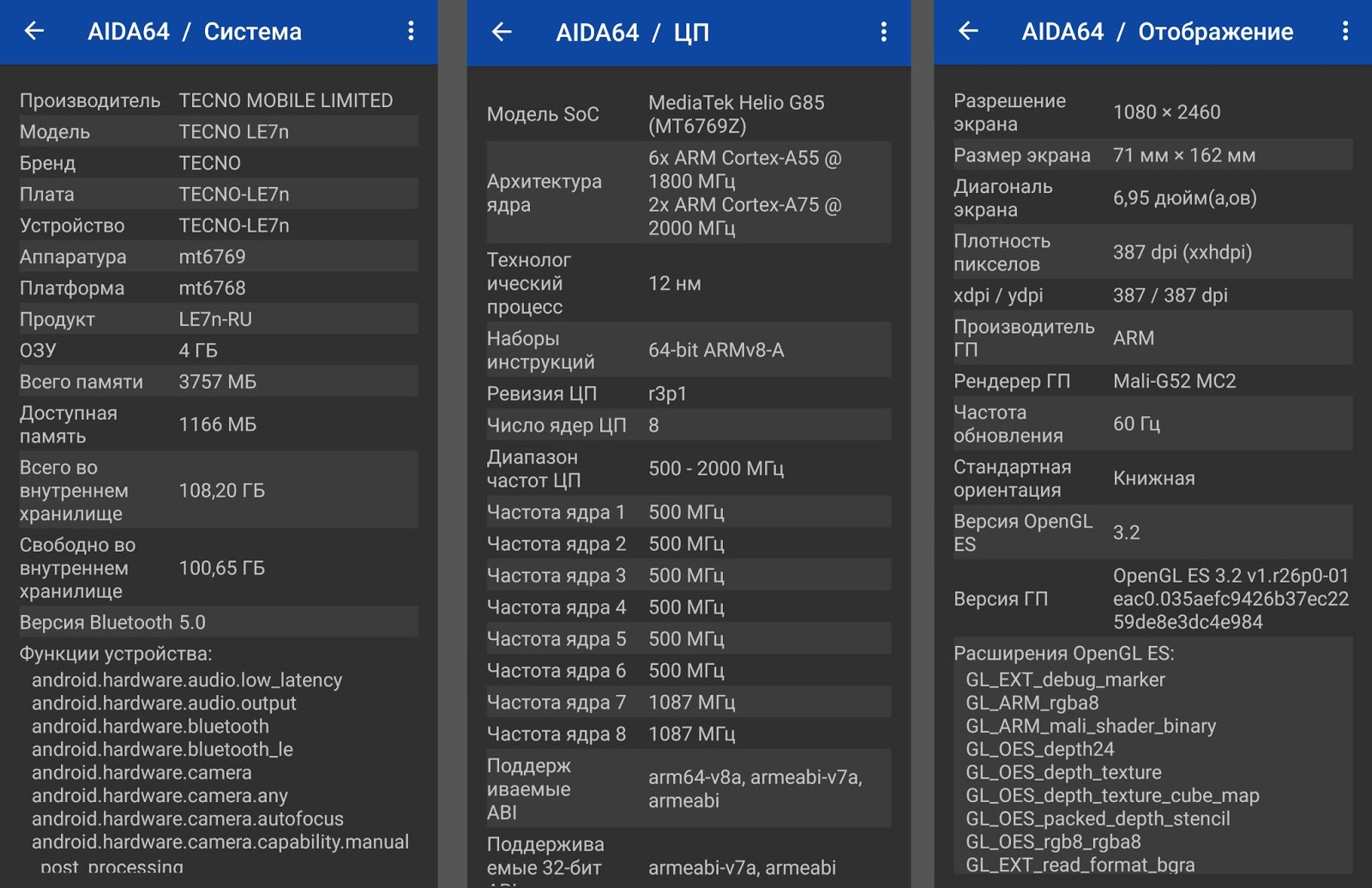Tap the Частота обновления 60 Гц row

coord(1152,424)
